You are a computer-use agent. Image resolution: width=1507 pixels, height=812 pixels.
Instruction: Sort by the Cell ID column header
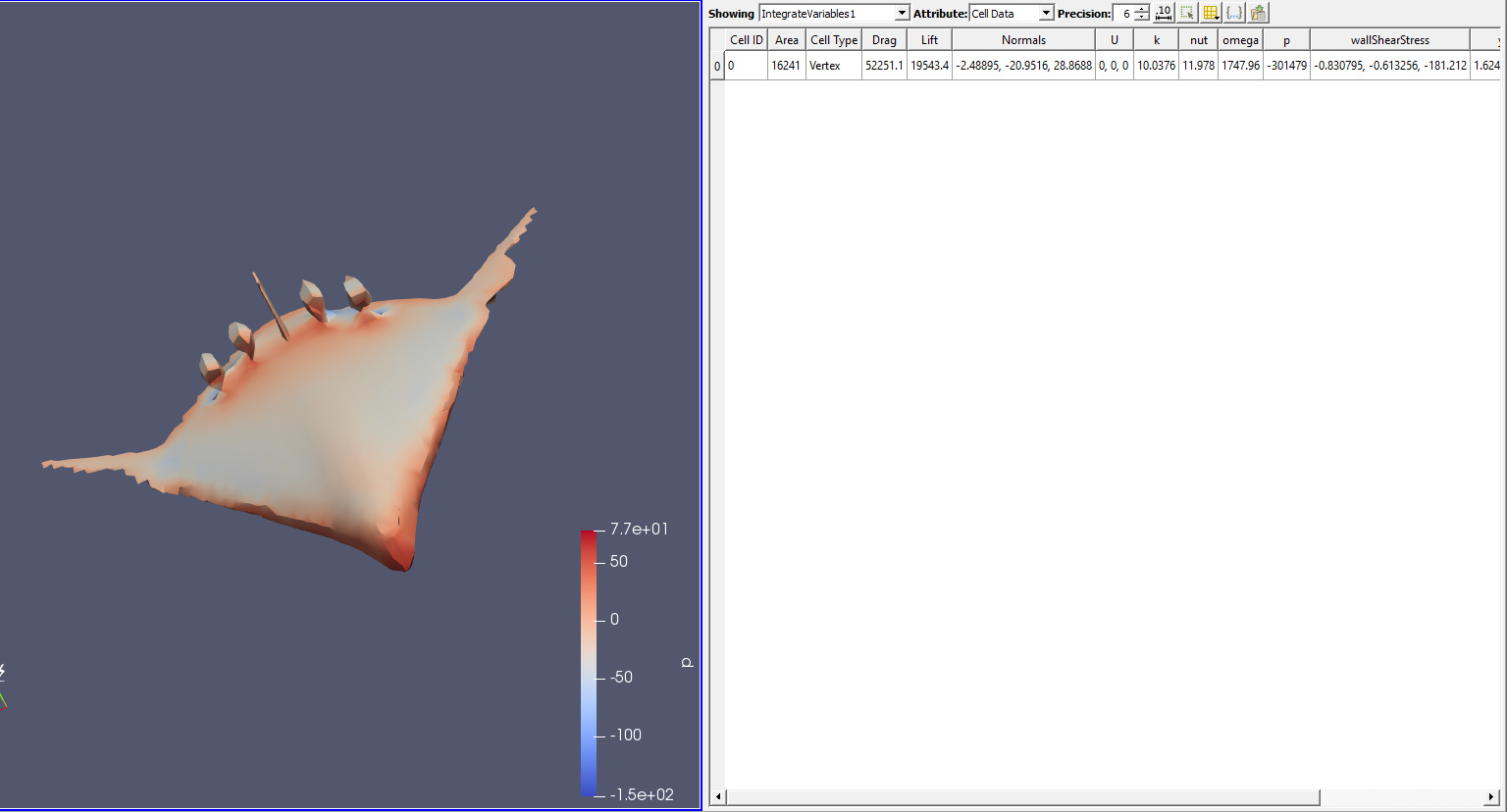(746, 40)
